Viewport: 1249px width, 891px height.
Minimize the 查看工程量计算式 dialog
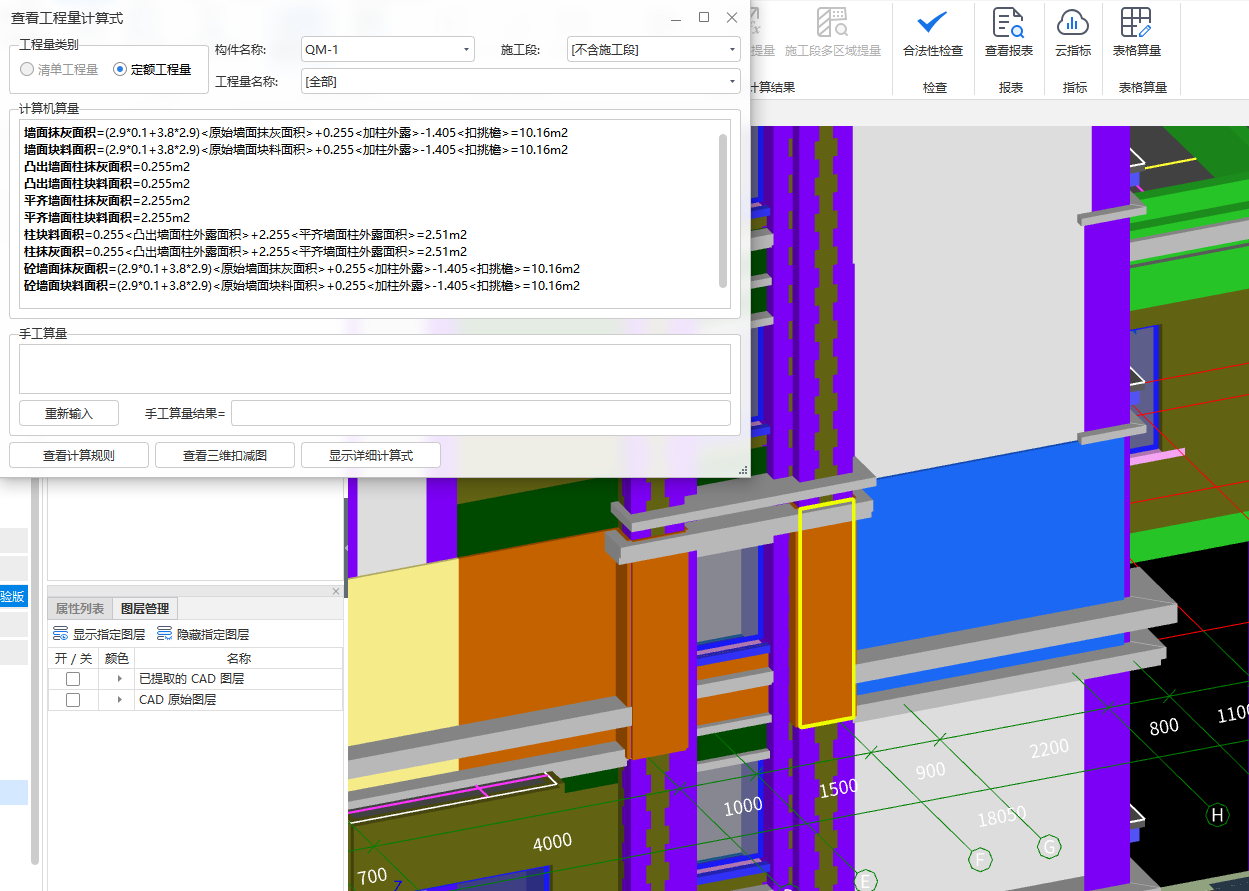coord(676,18)
